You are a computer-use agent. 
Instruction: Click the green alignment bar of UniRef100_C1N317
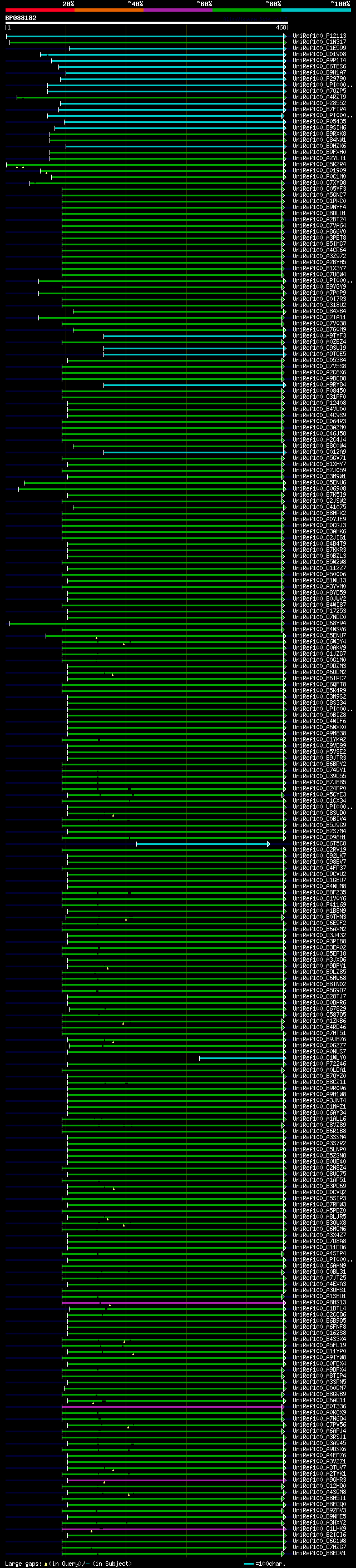(148, 42)
